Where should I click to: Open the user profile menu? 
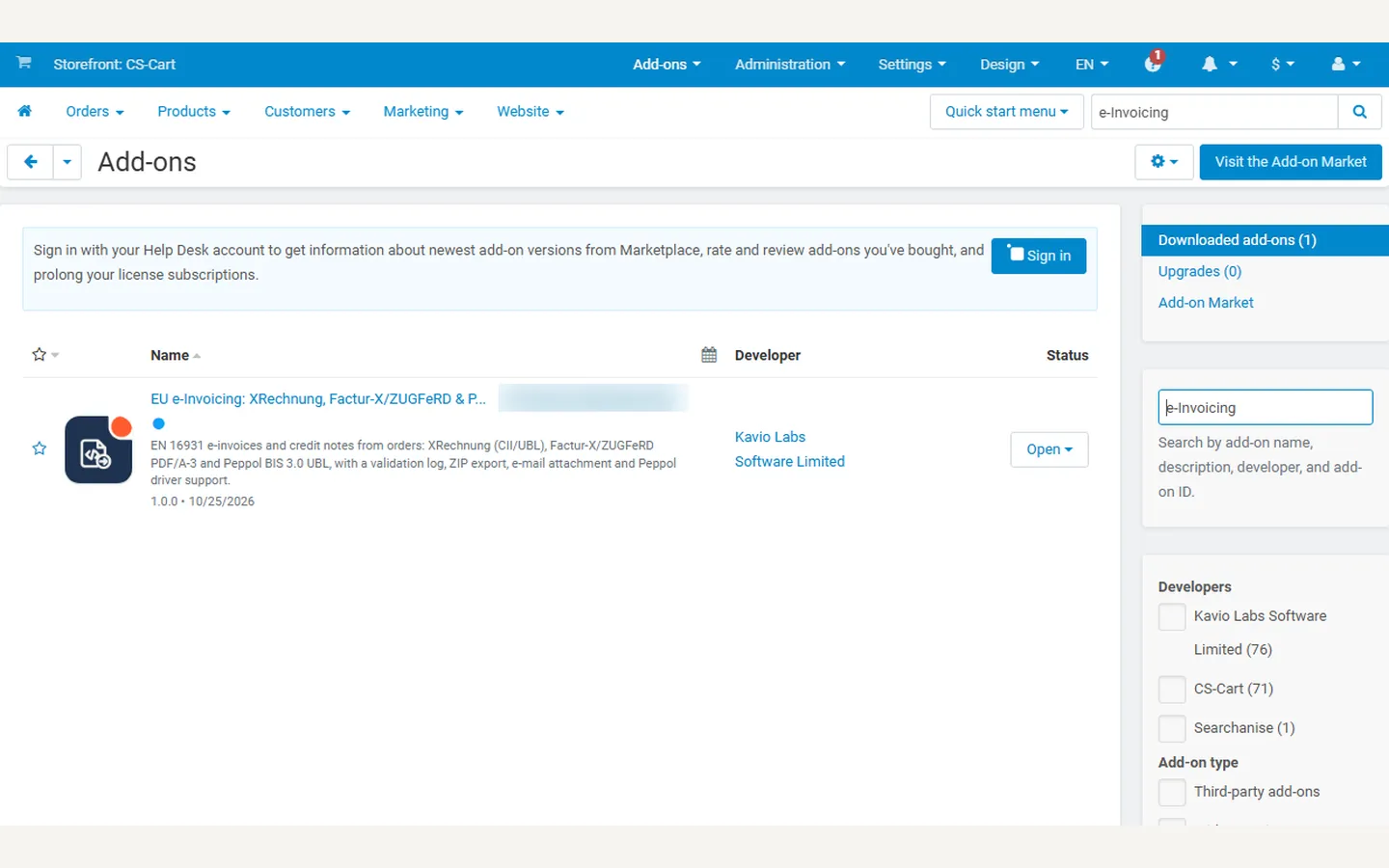tap(1346, 65)
